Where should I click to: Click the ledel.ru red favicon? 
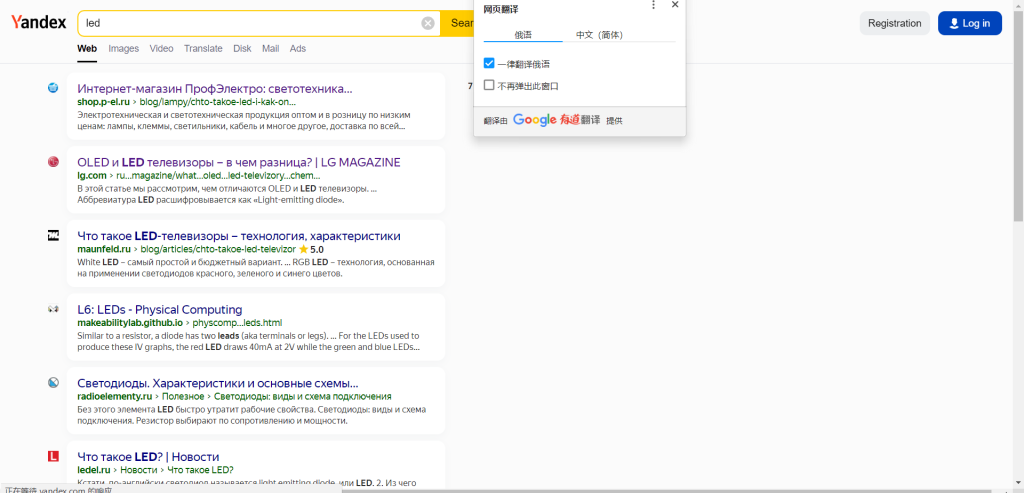tap(53, 457)
